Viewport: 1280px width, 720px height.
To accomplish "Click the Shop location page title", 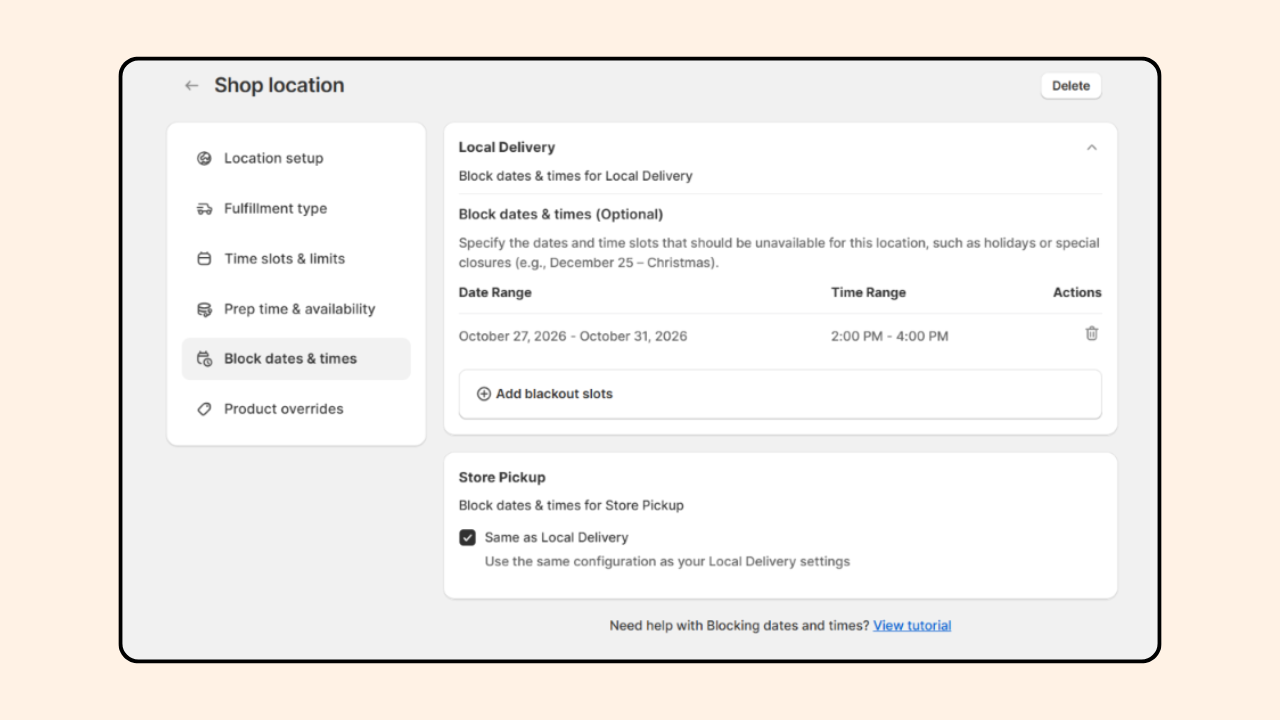I will [x=279, y=86].
